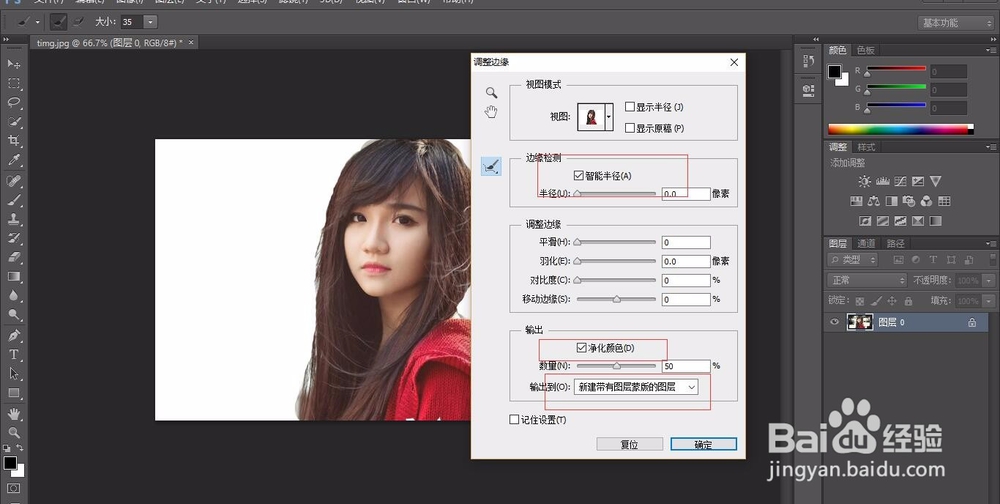Add a Black & White adjustment
1000x504 pixels.
pyautogui.click(x=892, y=202)
